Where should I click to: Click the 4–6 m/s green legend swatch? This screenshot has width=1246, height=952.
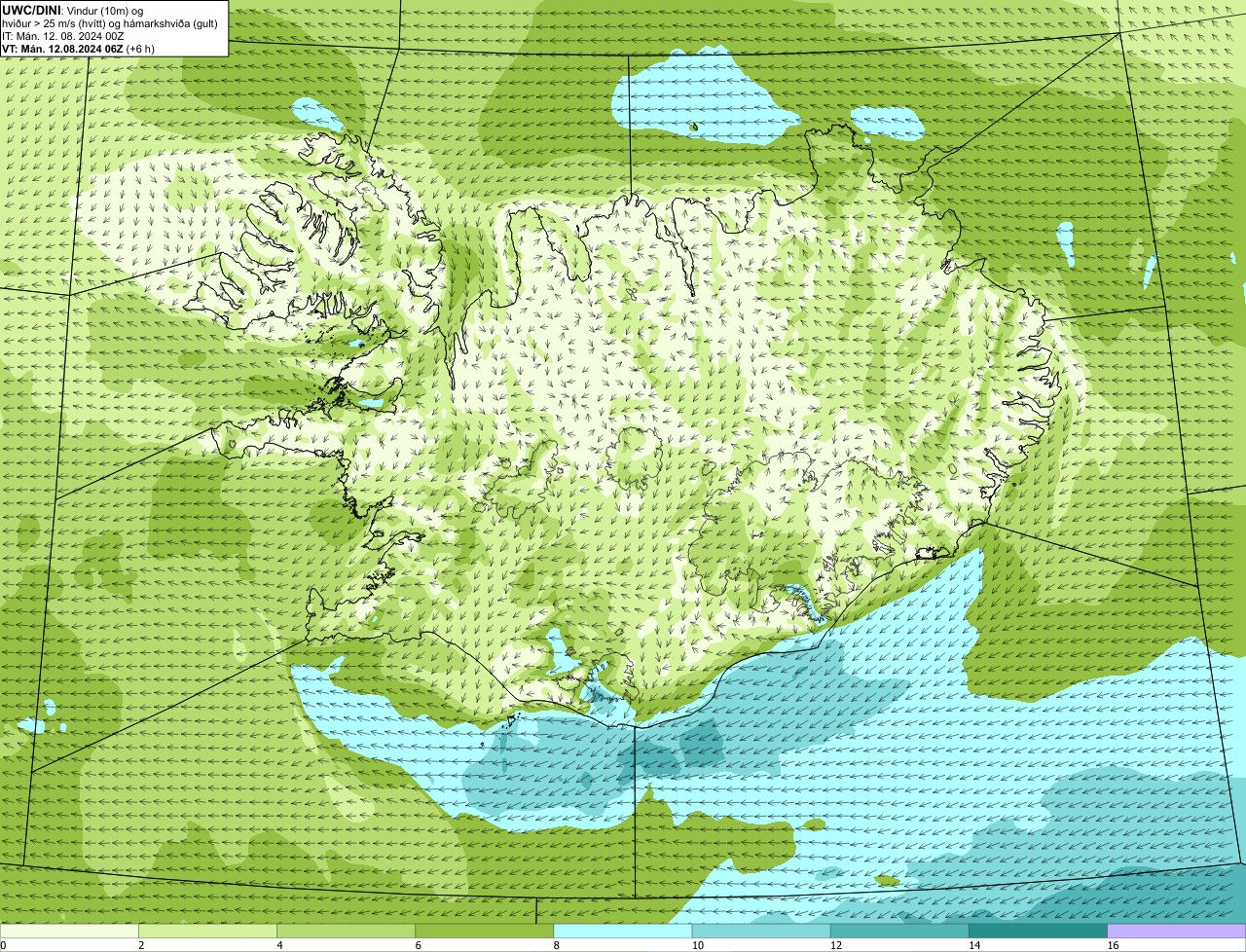pyautogui.click(x=347, y=932)
